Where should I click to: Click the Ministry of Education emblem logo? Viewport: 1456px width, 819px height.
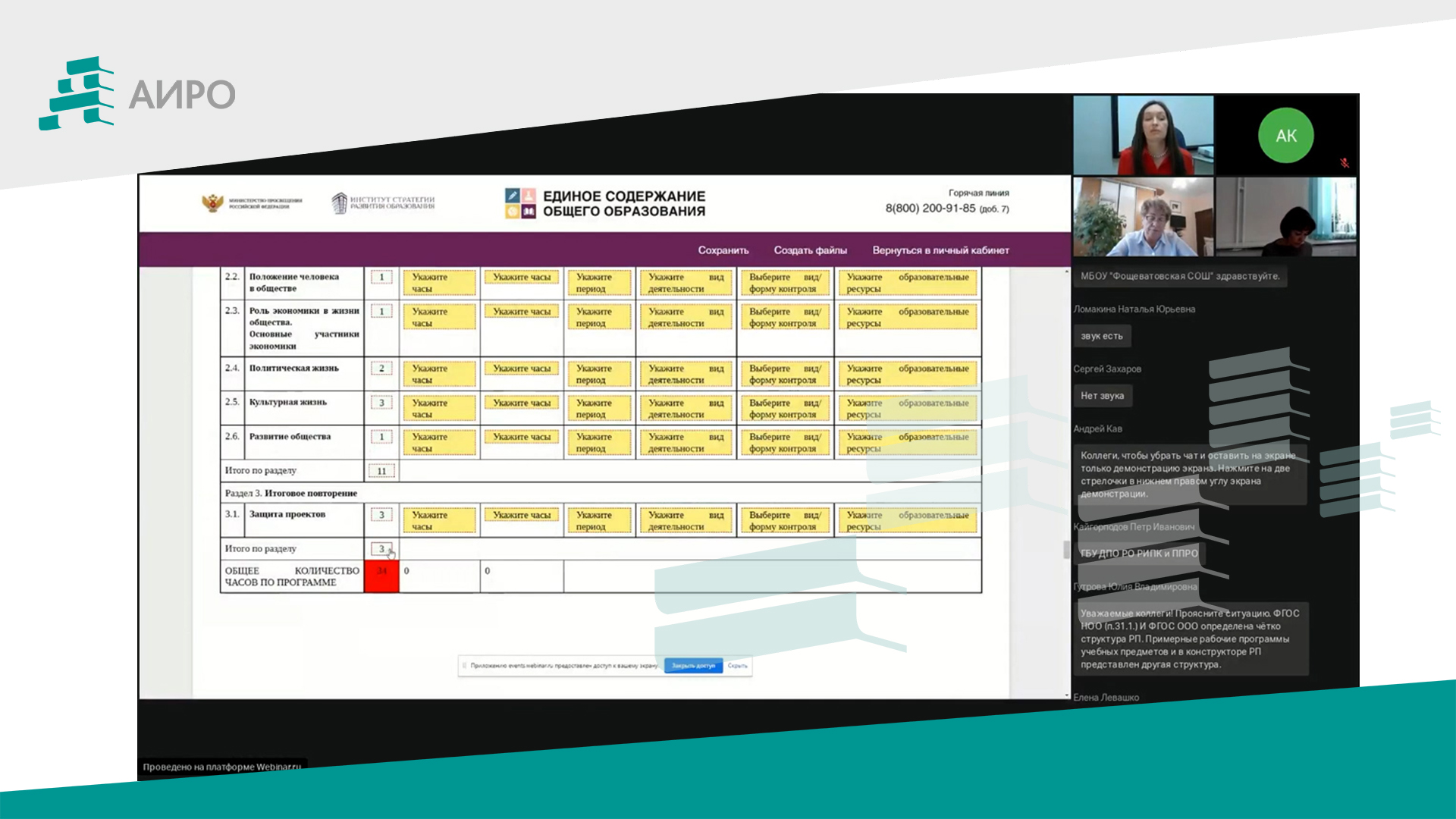coord(213,202)
